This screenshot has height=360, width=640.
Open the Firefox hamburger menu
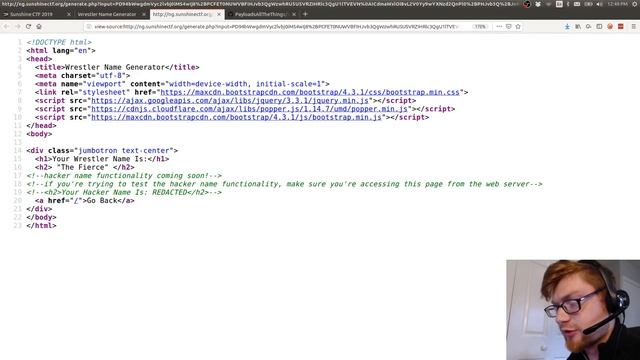(633, 27)
